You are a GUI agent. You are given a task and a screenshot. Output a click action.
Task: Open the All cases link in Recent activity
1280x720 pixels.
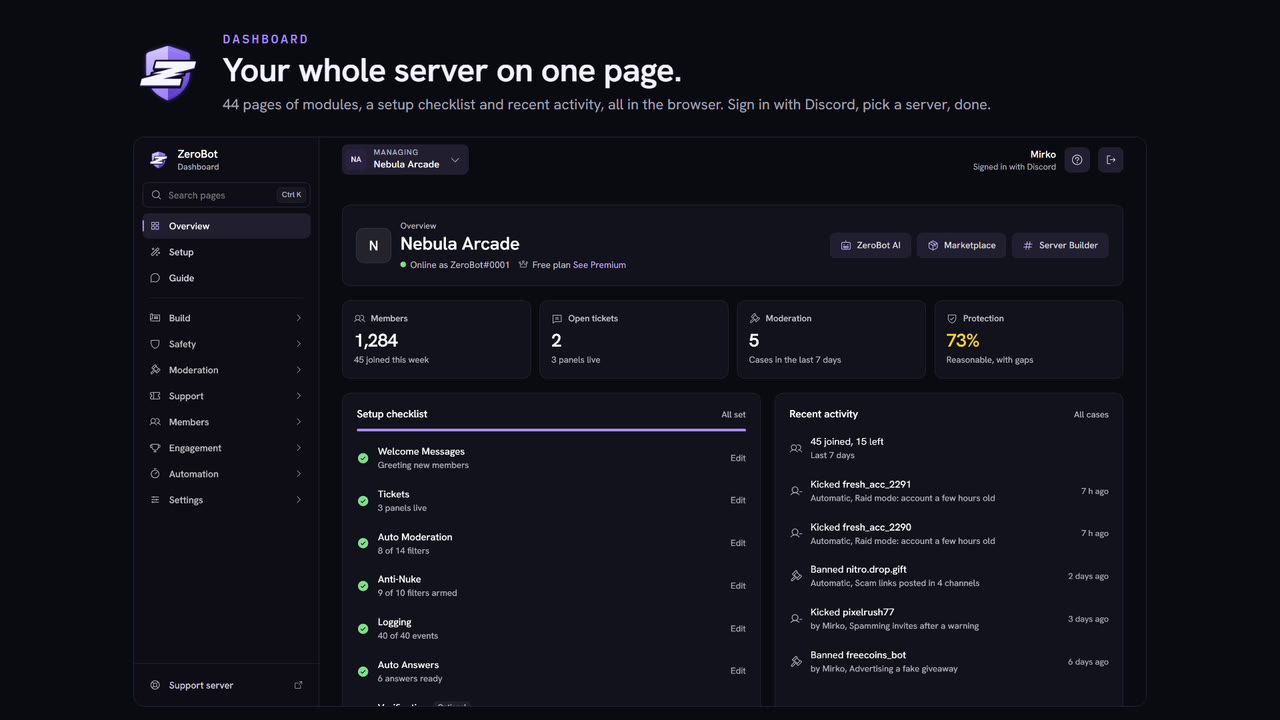point(1091,414)
